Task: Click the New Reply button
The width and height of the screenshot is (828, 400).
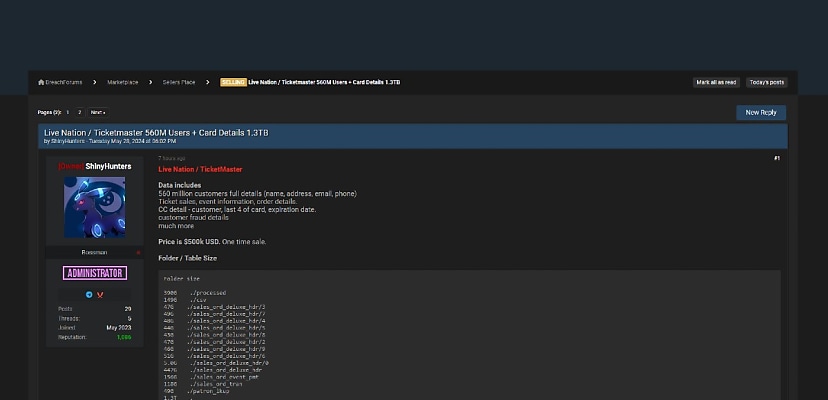Action: pos(761,113)
